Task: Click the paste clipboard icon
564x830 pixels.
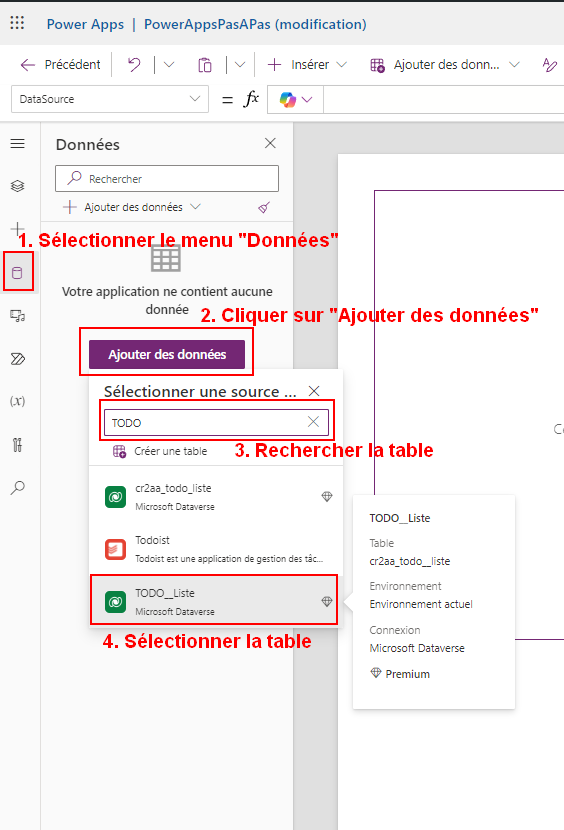Action: [205, 65]
